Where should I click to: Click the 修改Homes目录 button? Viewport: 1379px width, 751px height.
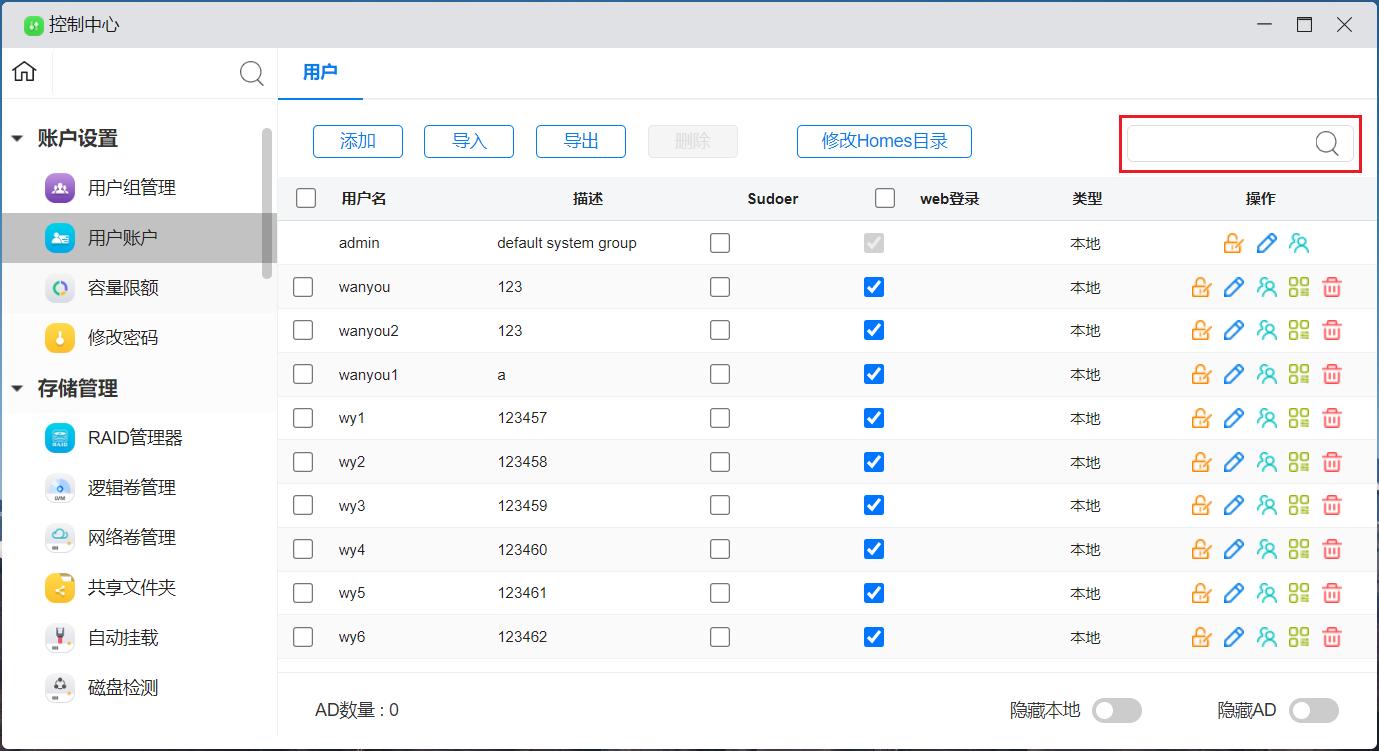click(x=884, y=141)
